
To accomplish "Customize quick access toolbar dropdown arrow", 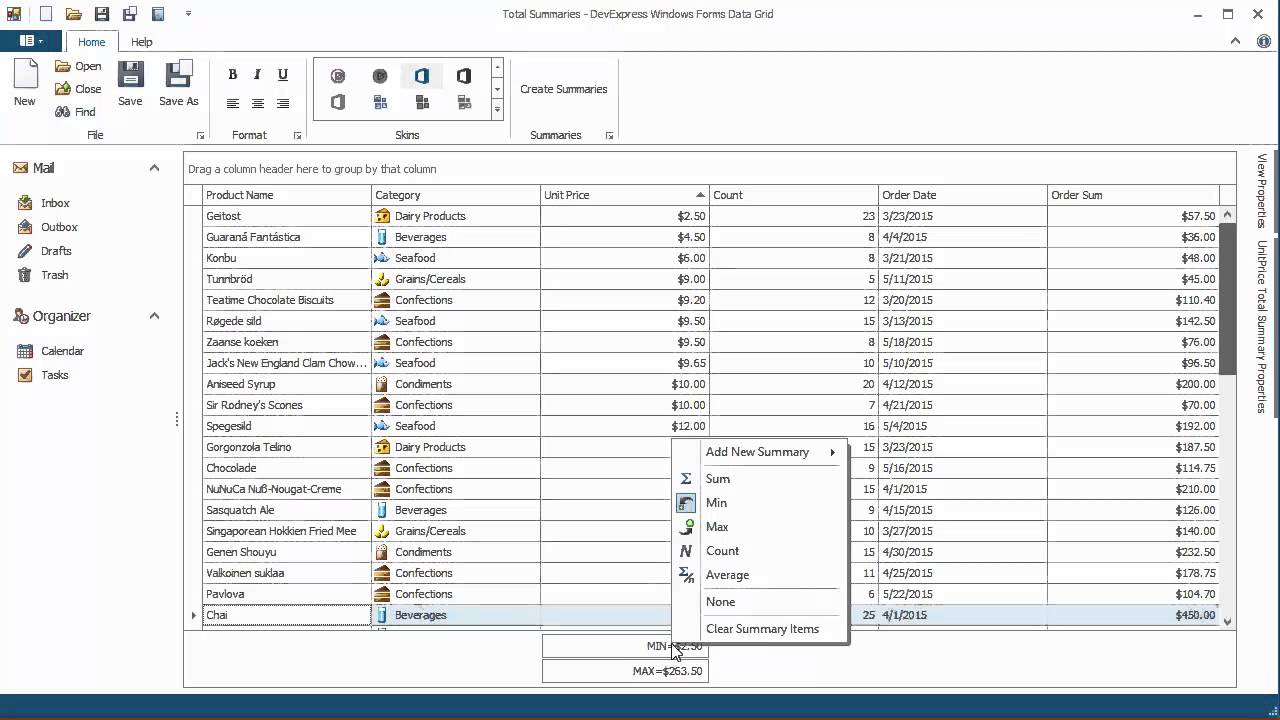I will (188, 14).
